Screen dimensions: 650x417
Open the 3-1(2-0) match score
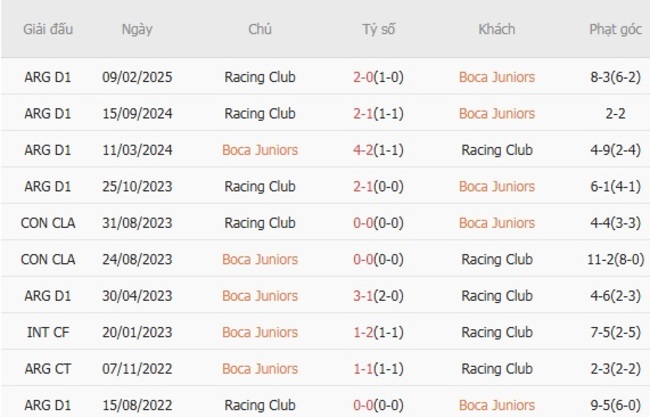pyautogui.click(x=379, y=296)
